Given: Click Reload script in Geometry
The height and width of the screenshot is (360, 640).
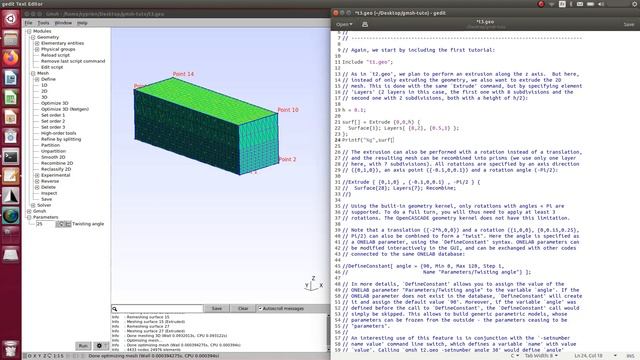Looking at the screenshot, I should [55, 55].
